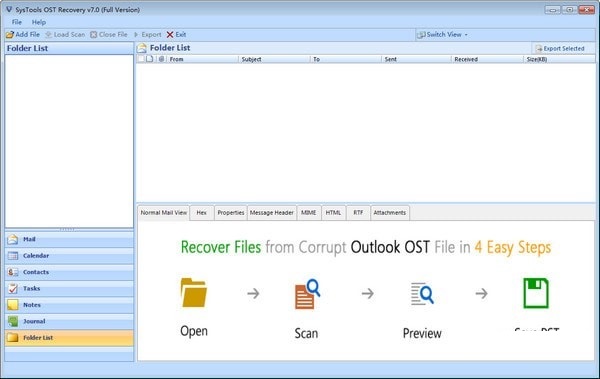The image size is (600, 379).
Task: Toggle the select-all checkbox in header
Action: click(x=141, y=59)
